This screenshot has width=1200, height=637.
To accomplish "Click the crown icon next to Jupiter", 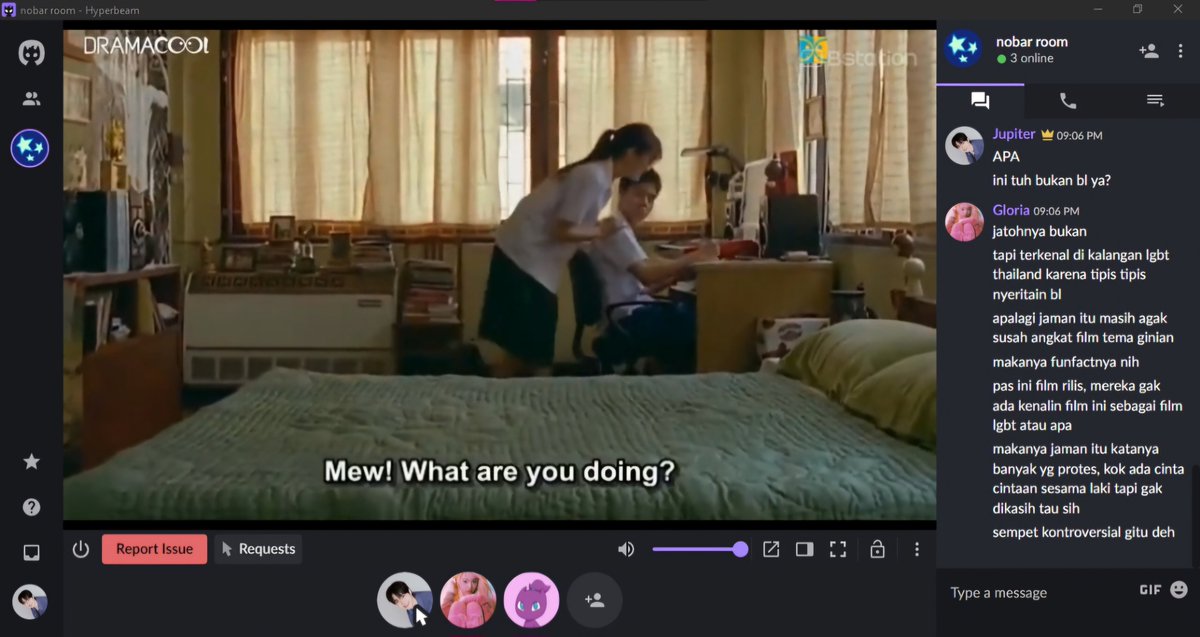I will pyautogui.click(x=1047, y=134).
